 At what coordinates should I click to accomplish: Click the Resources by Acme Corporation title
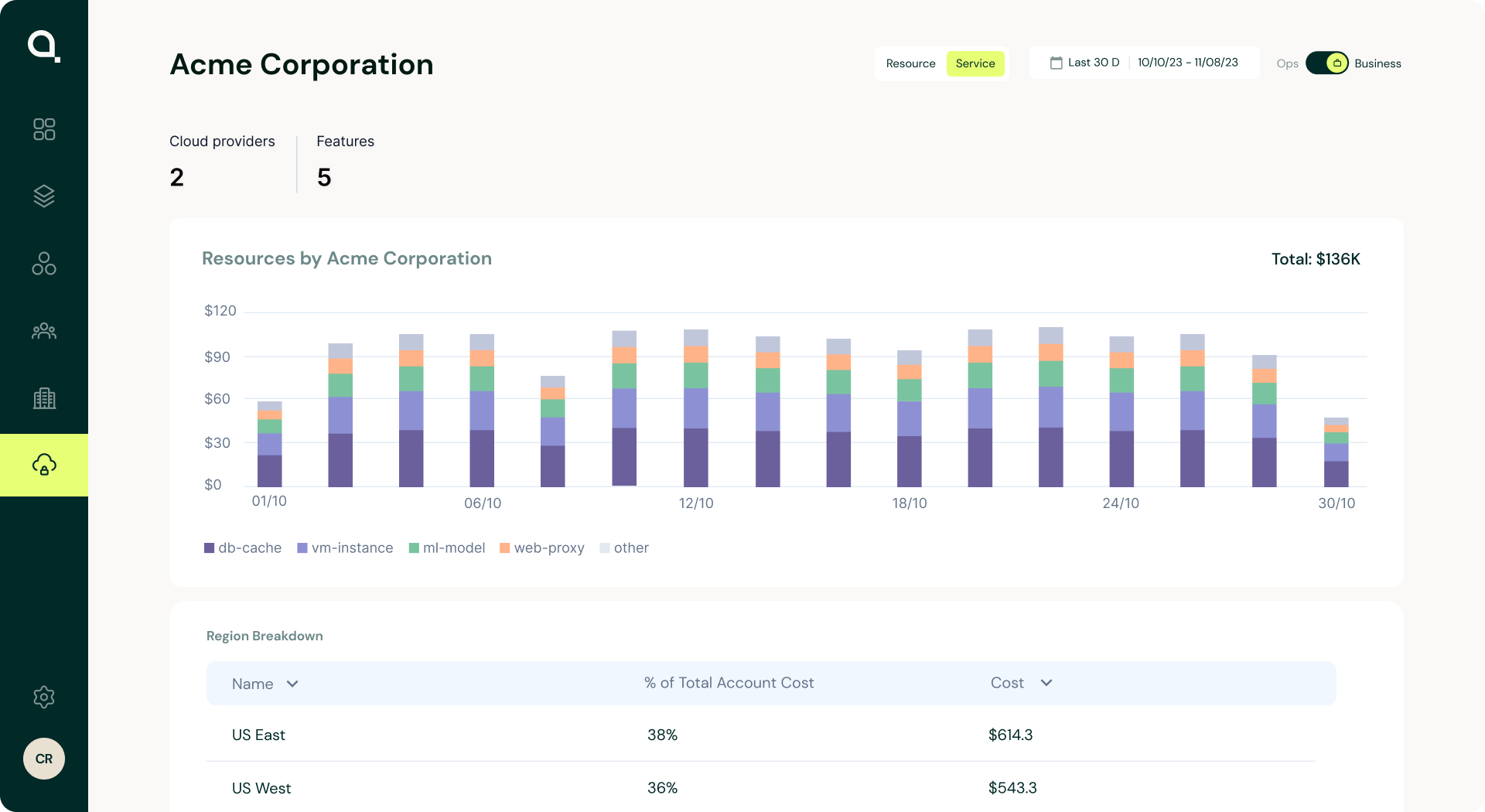click(346, 258)
